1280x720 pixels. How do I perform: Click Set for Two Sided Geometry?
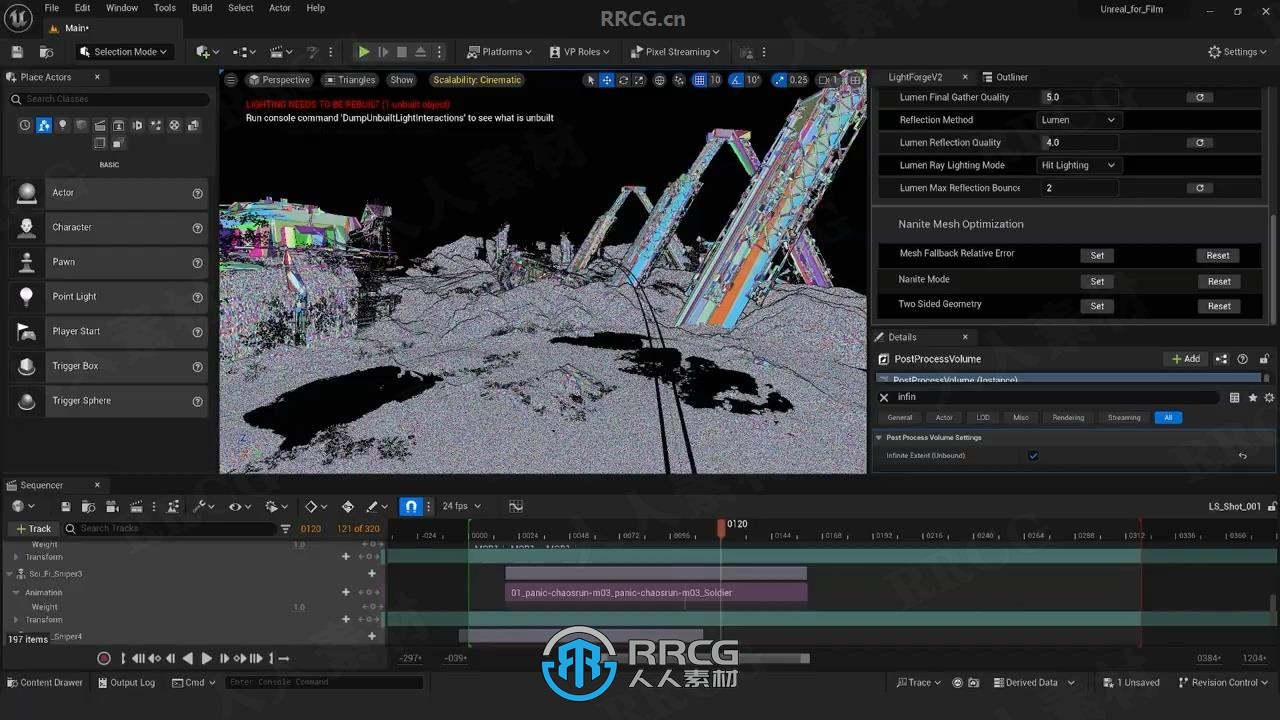pyautogui.click(x=1097, y=307)
